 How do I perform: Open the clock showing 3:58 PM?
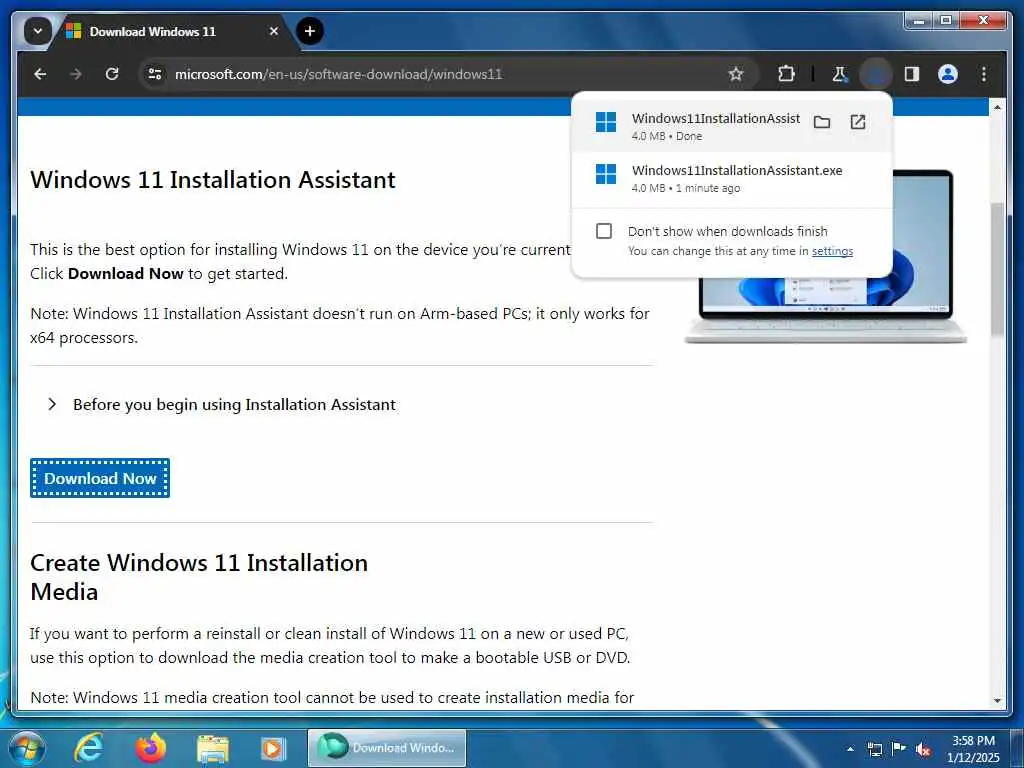point(973,749)
